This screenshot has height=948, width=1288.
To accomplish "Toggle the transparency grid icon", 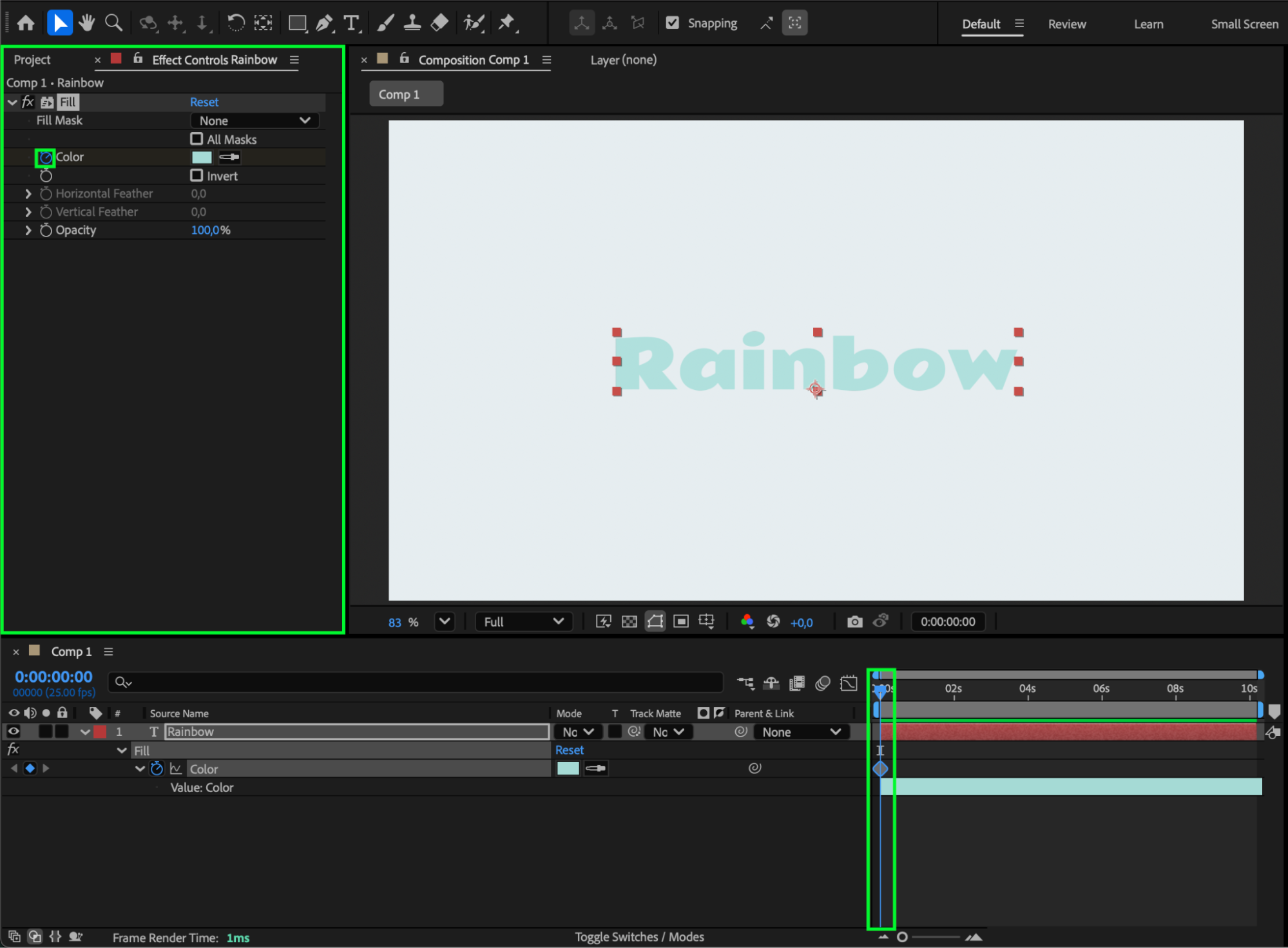I will [629, 621].
